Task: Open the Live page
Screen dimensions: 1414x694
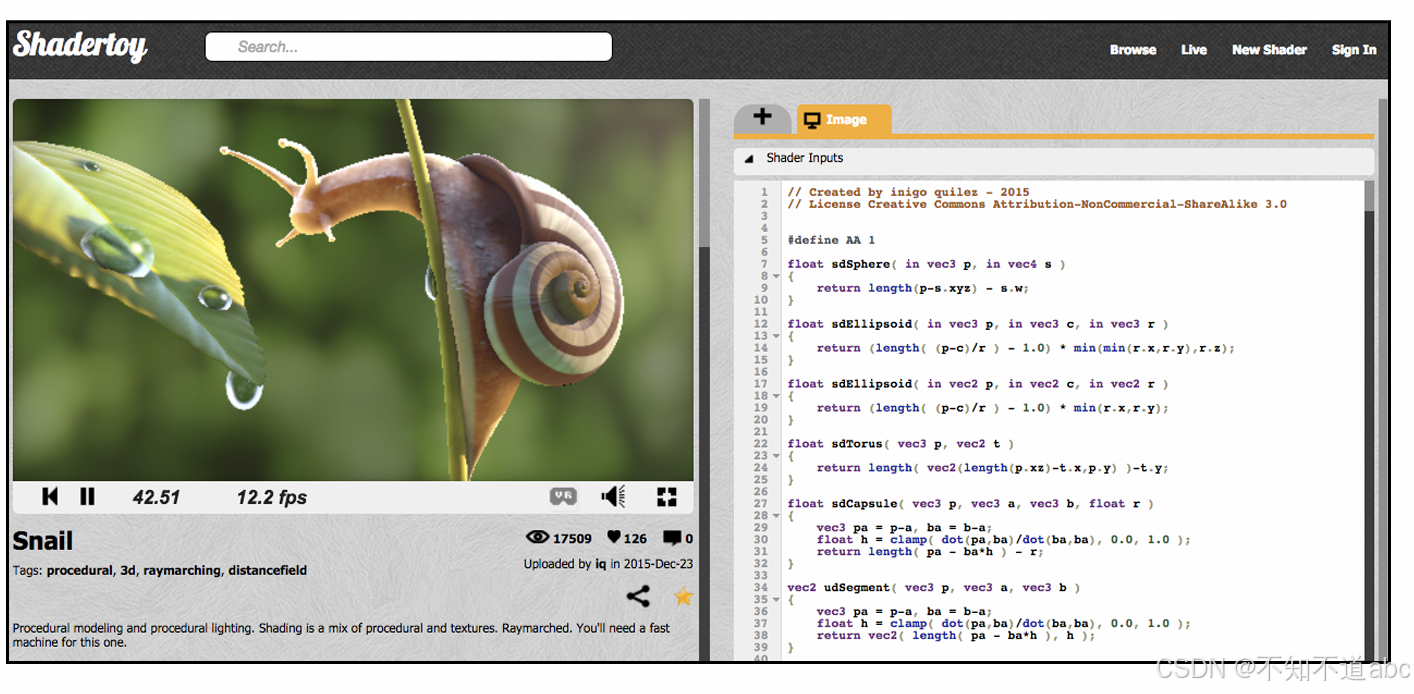Action: pos(1194,50)
